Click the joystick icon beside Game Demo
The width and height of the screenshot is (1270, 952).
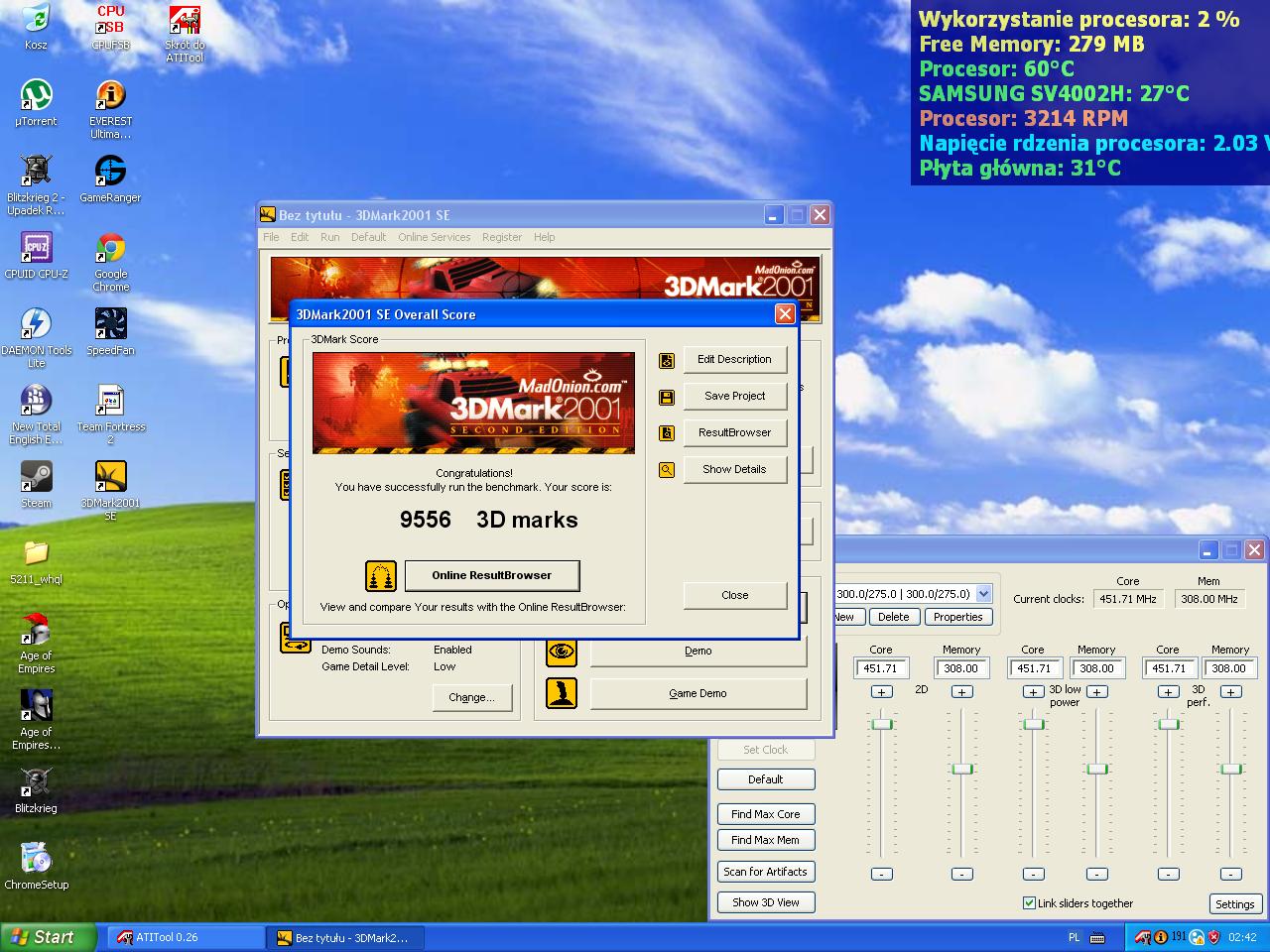(x=562, y=693)
